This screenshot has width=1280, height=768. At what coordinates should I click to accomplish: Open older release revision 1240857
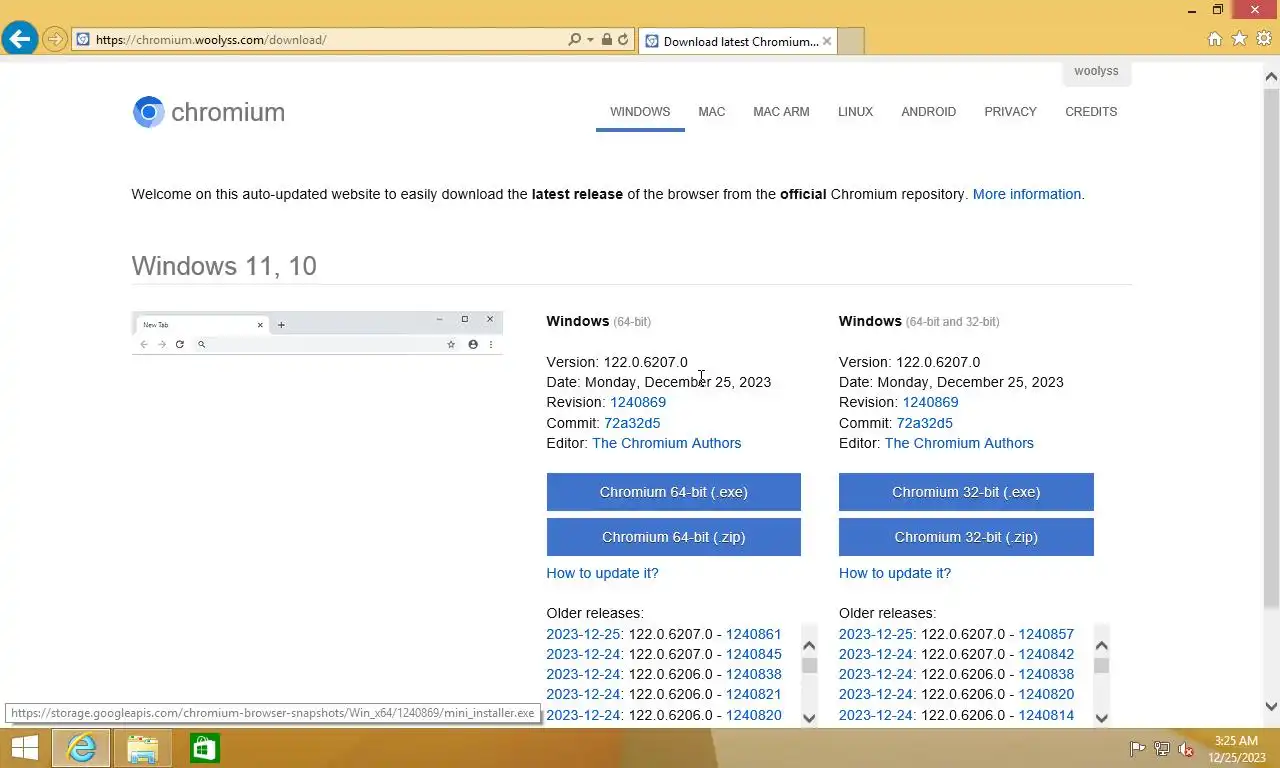(x=1046, y=634)
